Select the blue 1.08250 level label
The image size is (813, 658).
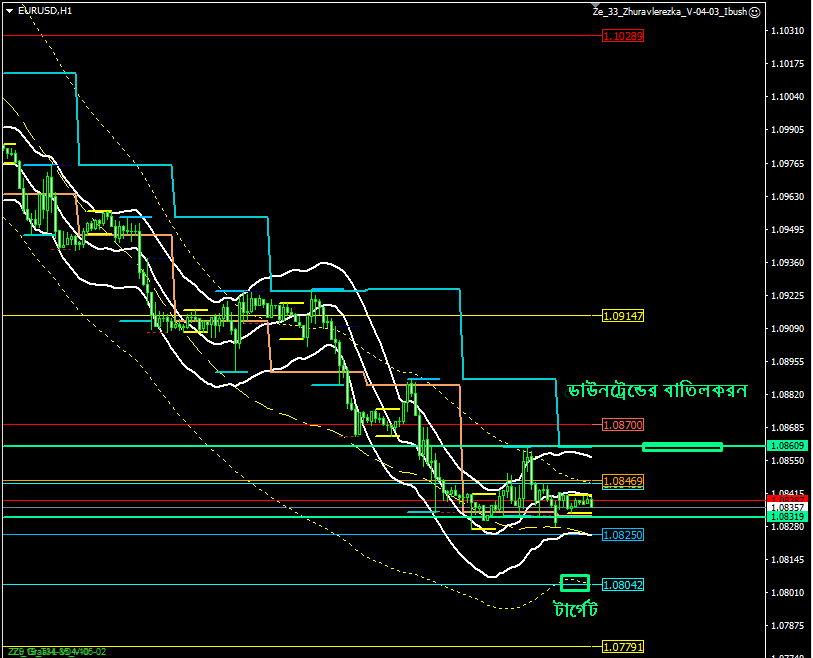click(x=623, y=535)
